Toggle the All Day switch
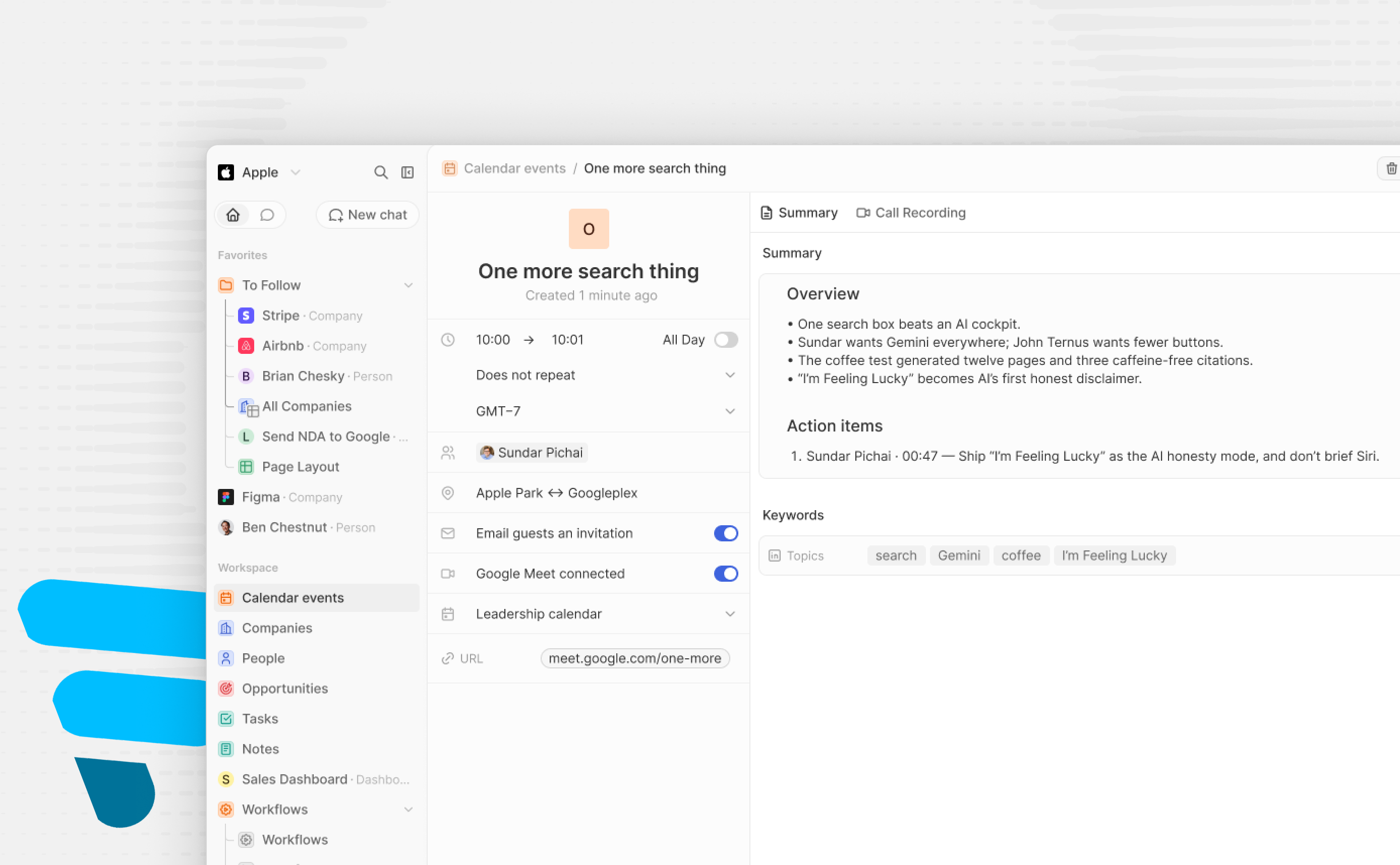Screen dimensions: 1400x865 (726, 340)
